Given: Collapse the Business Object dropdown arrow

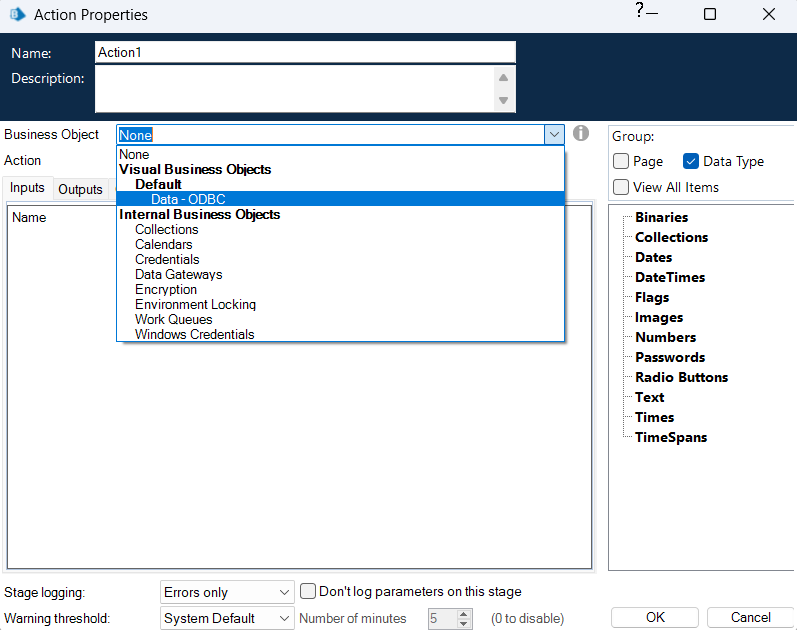Looking at the screenshot, I should coord(554,134).
